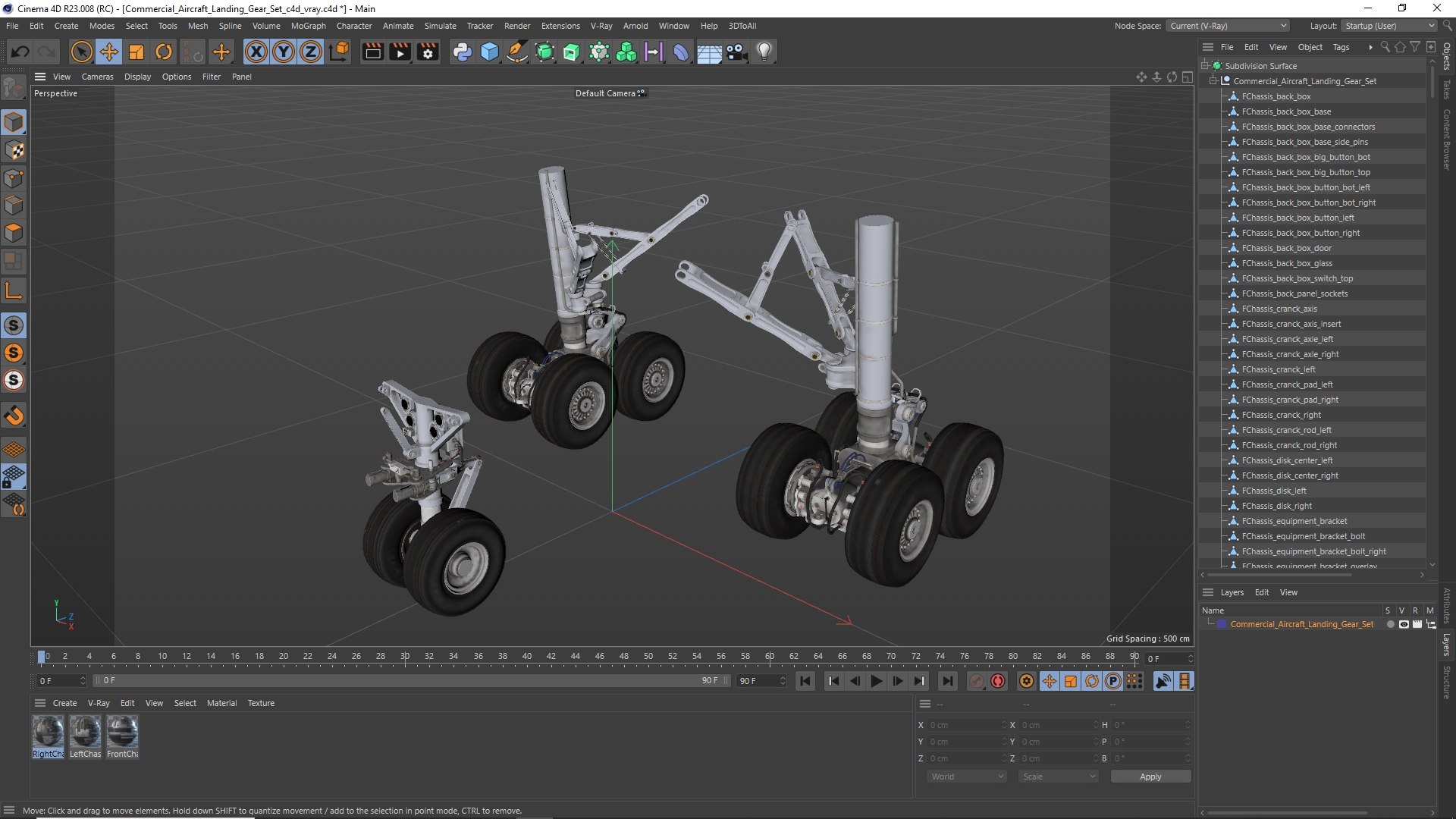
Task: Click the Undo arrow icon
Action: click(x=20, y=52)
